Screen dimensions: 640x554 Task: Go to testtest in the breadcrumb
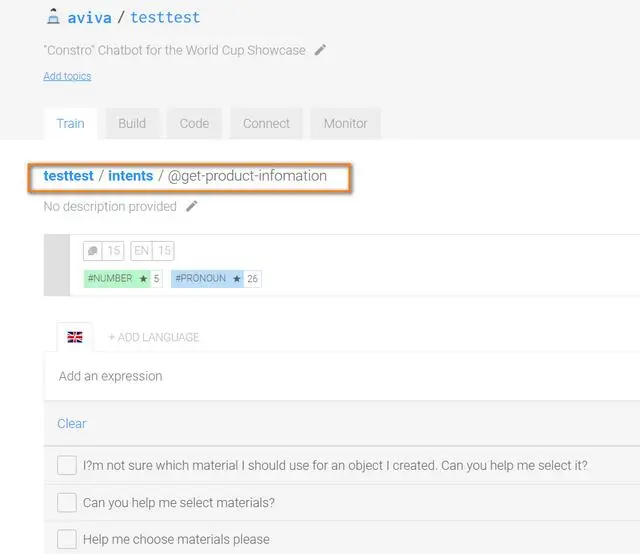69,176
